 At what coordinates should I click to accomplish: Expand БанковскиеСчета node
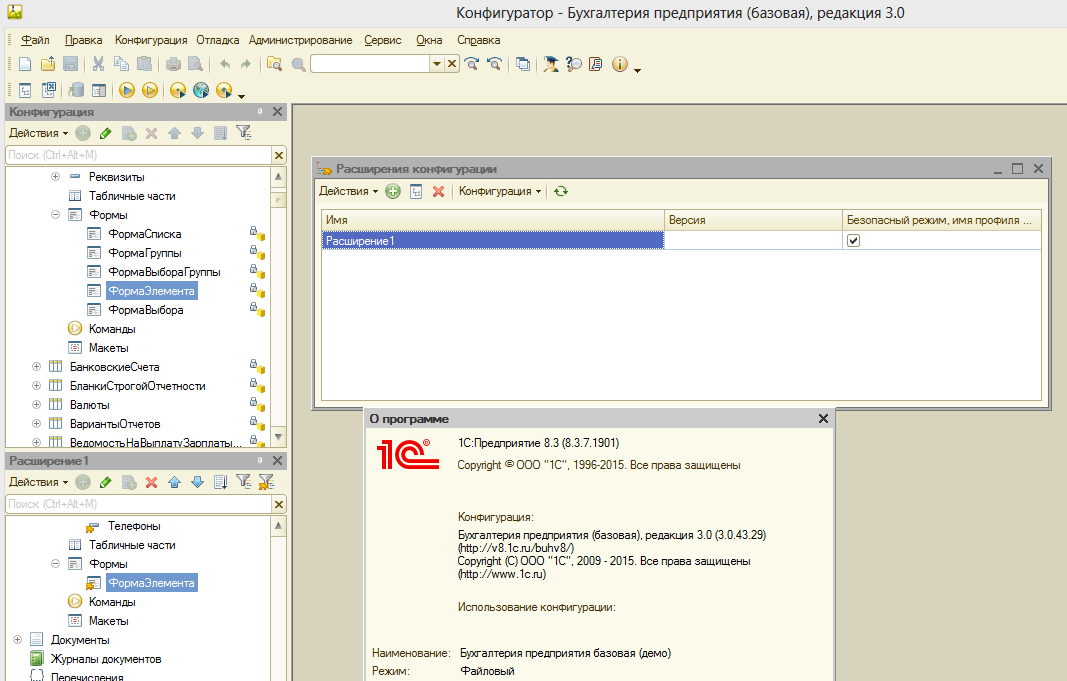[x=37, y=367]
